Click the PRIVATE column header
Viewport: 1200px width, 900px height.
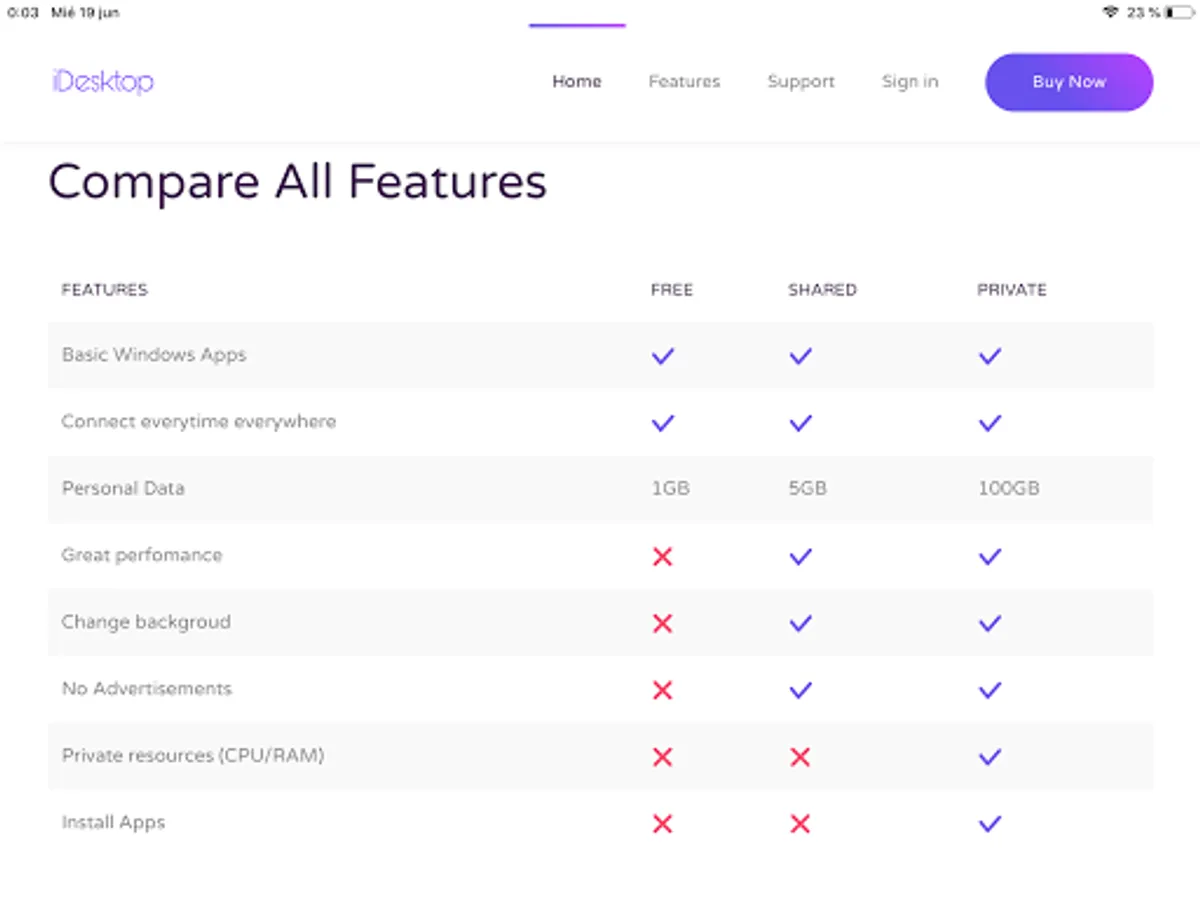pos(1012,290)
